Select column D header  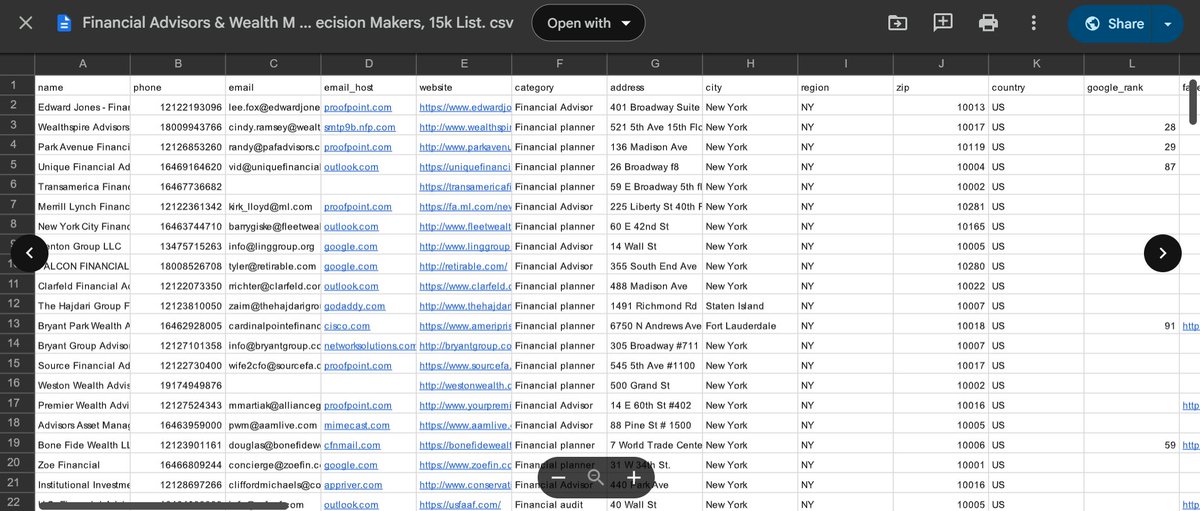pyautogui.click(x=369, y=64)
